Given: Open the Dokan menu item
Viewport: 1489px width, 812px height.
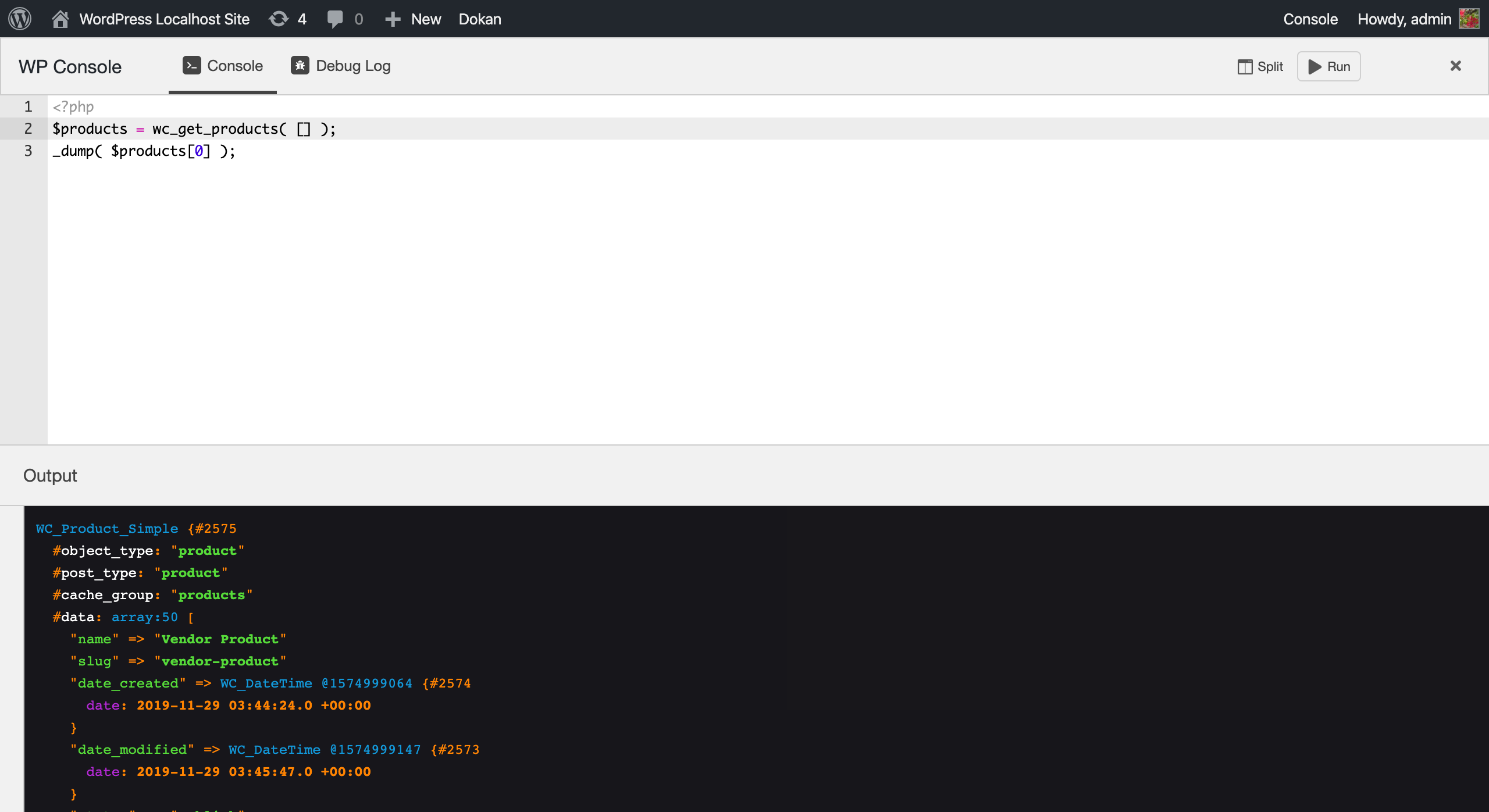Looking at the screenshot, I should [480, 19].
